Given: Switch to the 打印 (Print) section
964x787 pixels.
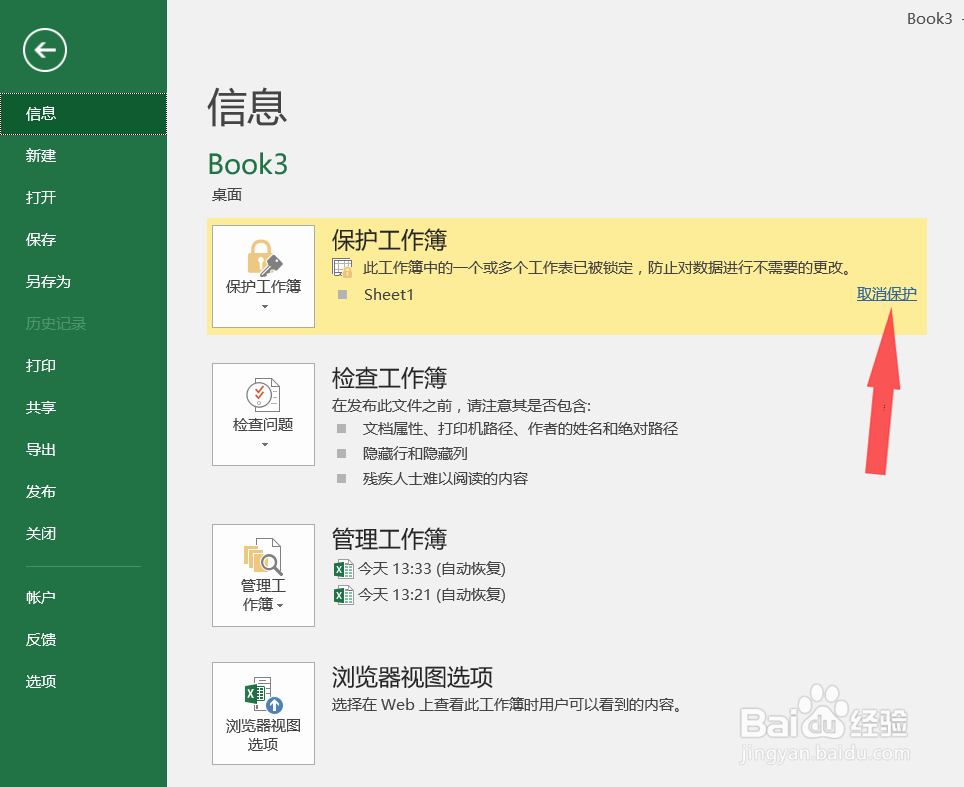Looking at the screenshot, I should pyautogui.click(x=40, y=365).
